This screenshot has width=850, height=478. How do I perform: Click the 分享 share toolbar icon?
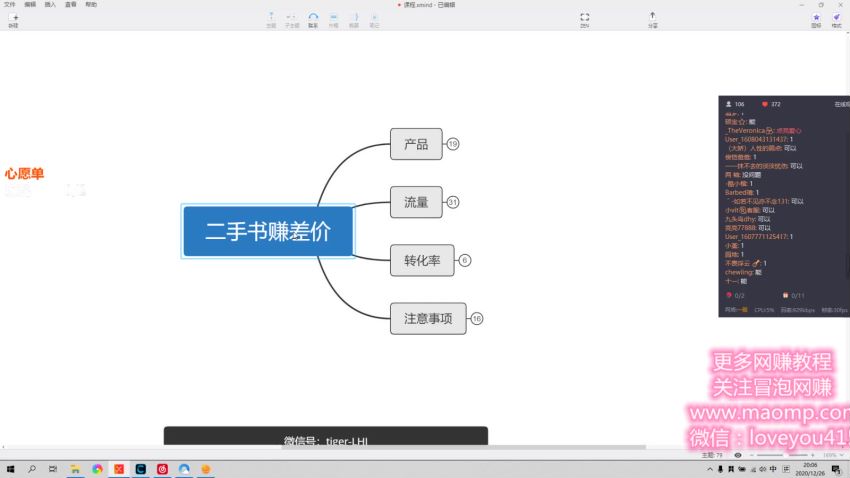coord(653,21)
